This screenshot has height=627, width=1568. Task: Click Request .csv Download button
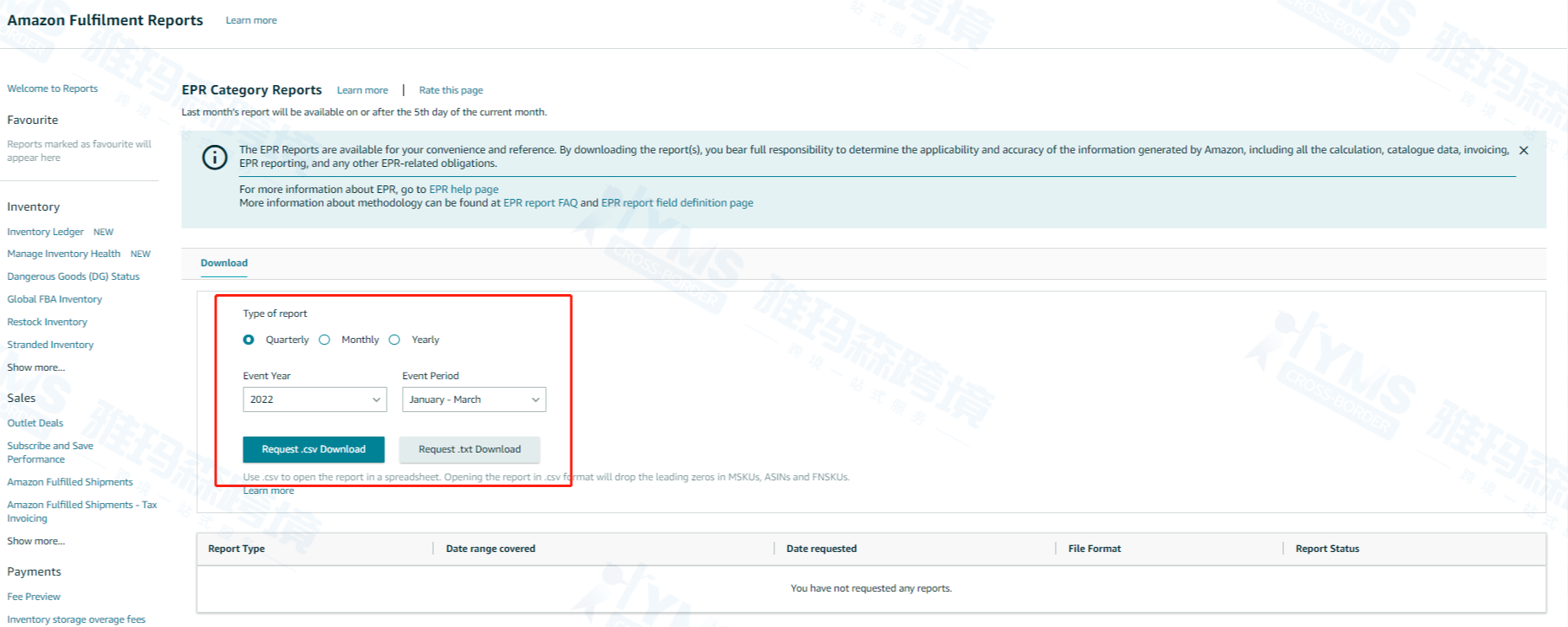(x=313, y=449)
